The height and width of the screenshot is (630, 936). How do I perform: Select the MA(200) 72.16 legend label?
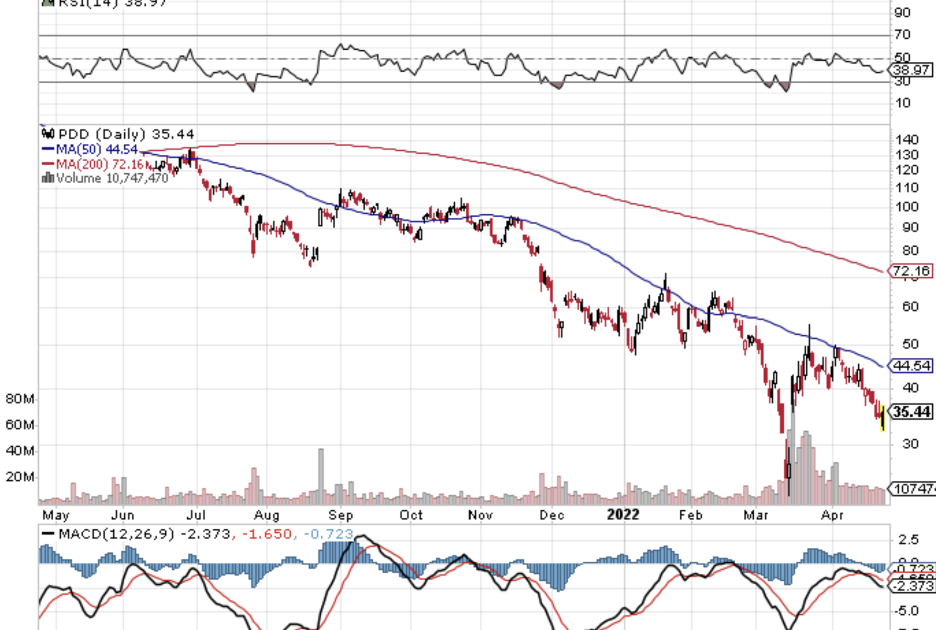(x=101, y=163)
